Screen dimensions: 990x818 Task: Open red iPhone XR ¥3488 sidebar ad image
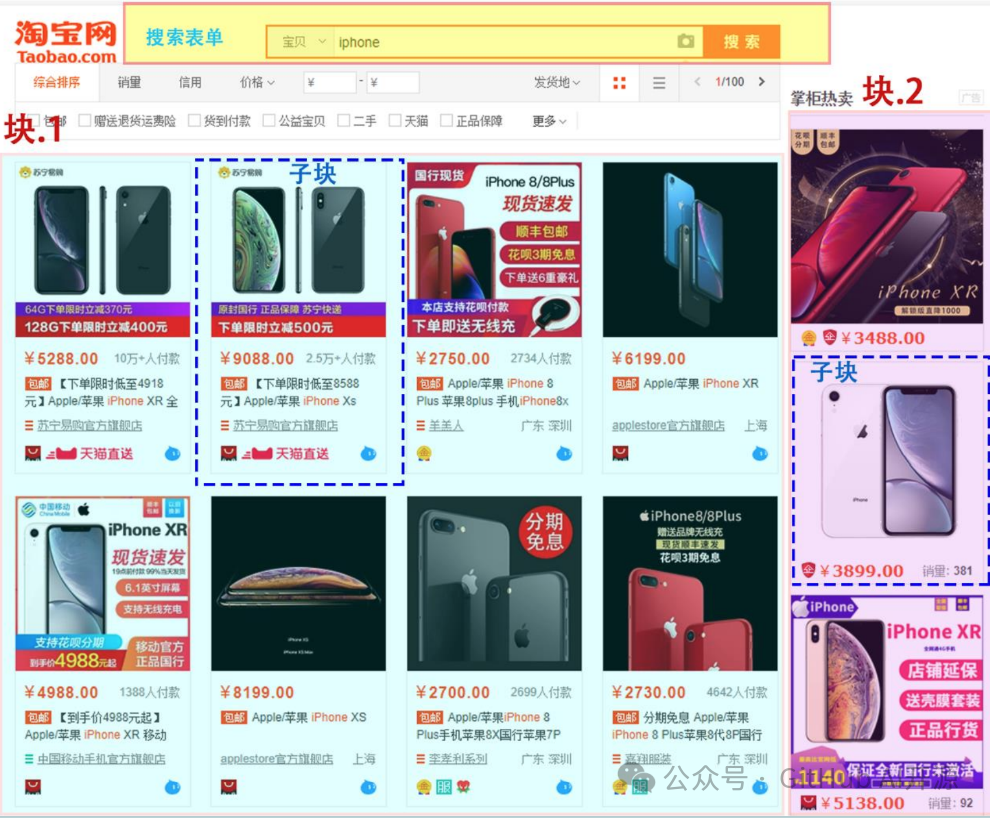tap(887, 227)
